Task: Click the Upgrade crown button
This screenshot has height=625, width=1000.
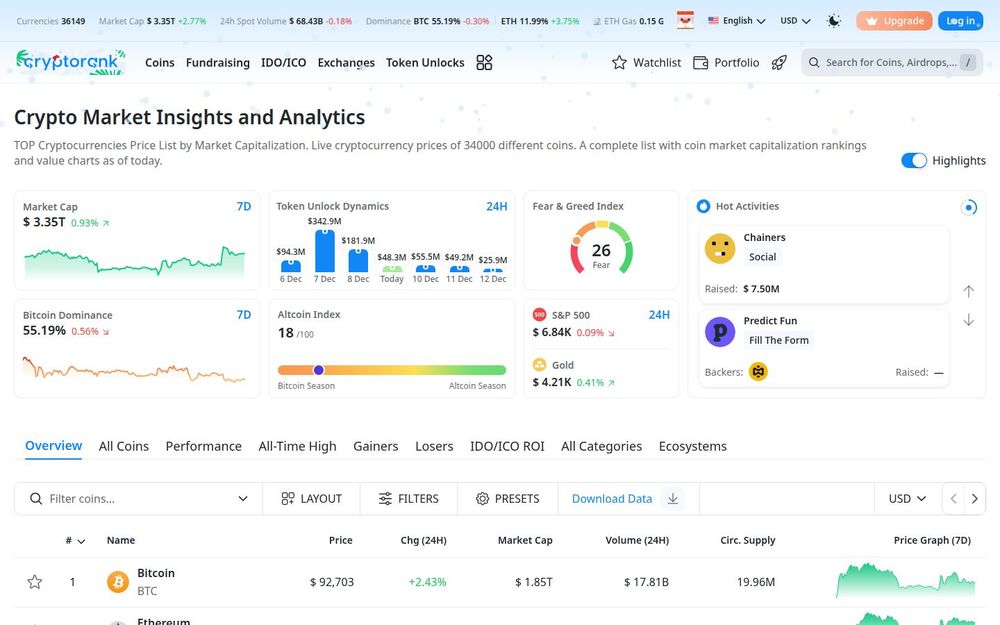Action: click(x=894, y=21)
